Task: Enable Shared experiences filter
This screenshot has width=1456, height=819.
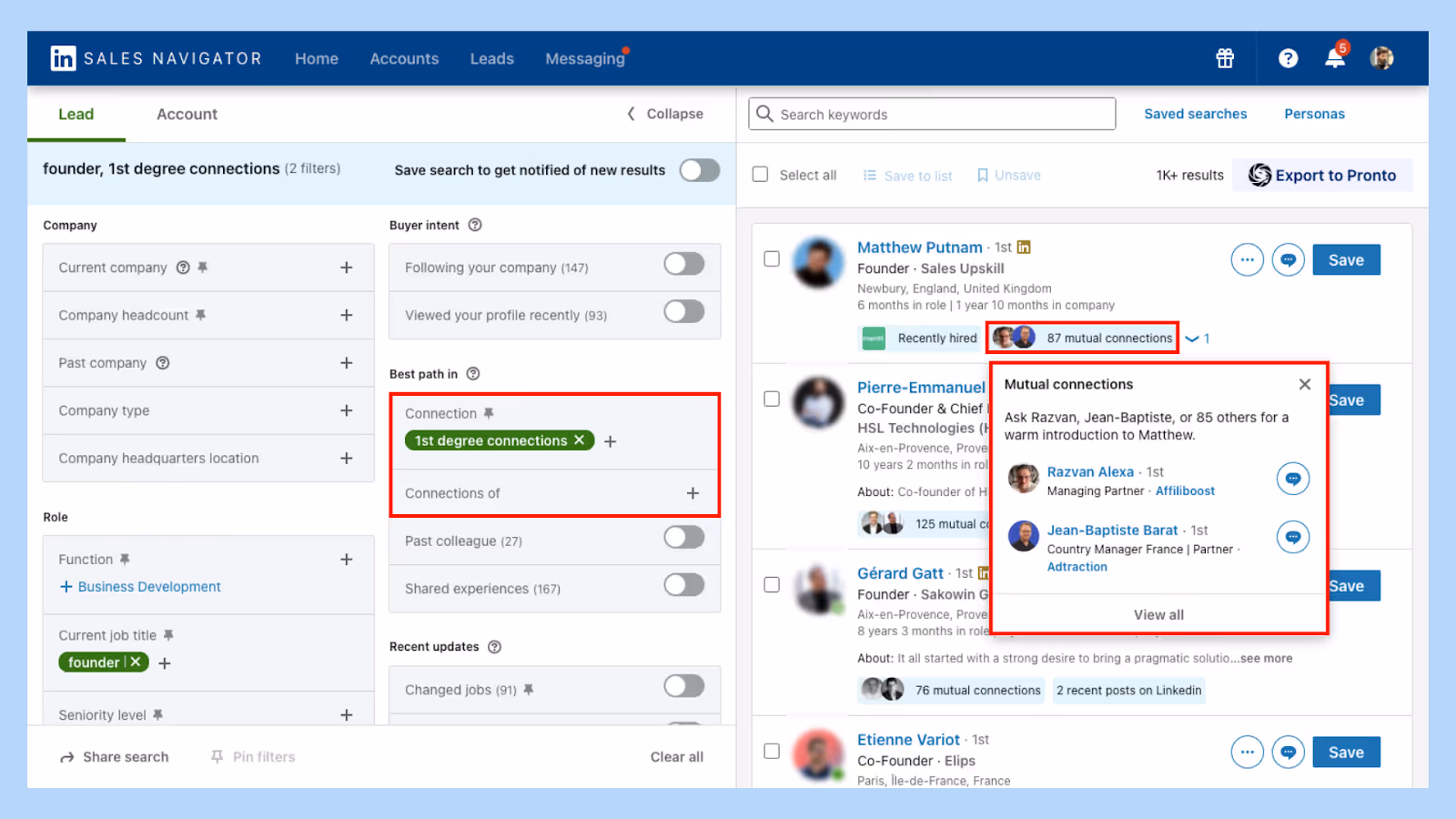Action: point(684,584)
